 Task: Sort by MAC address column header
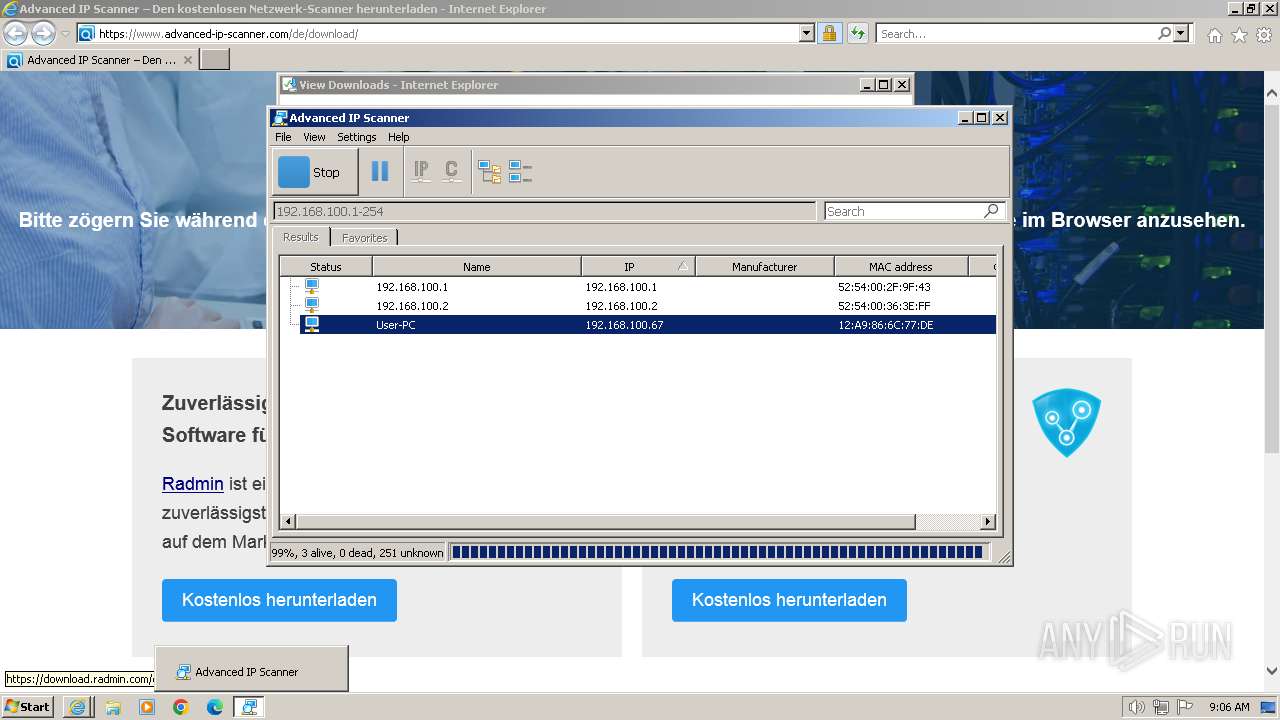click(x=900, y=267)
